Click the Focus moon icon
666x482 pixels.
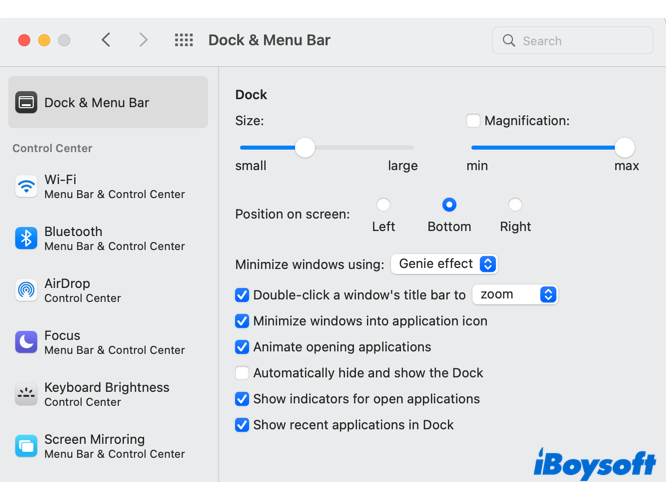(26, 342)
